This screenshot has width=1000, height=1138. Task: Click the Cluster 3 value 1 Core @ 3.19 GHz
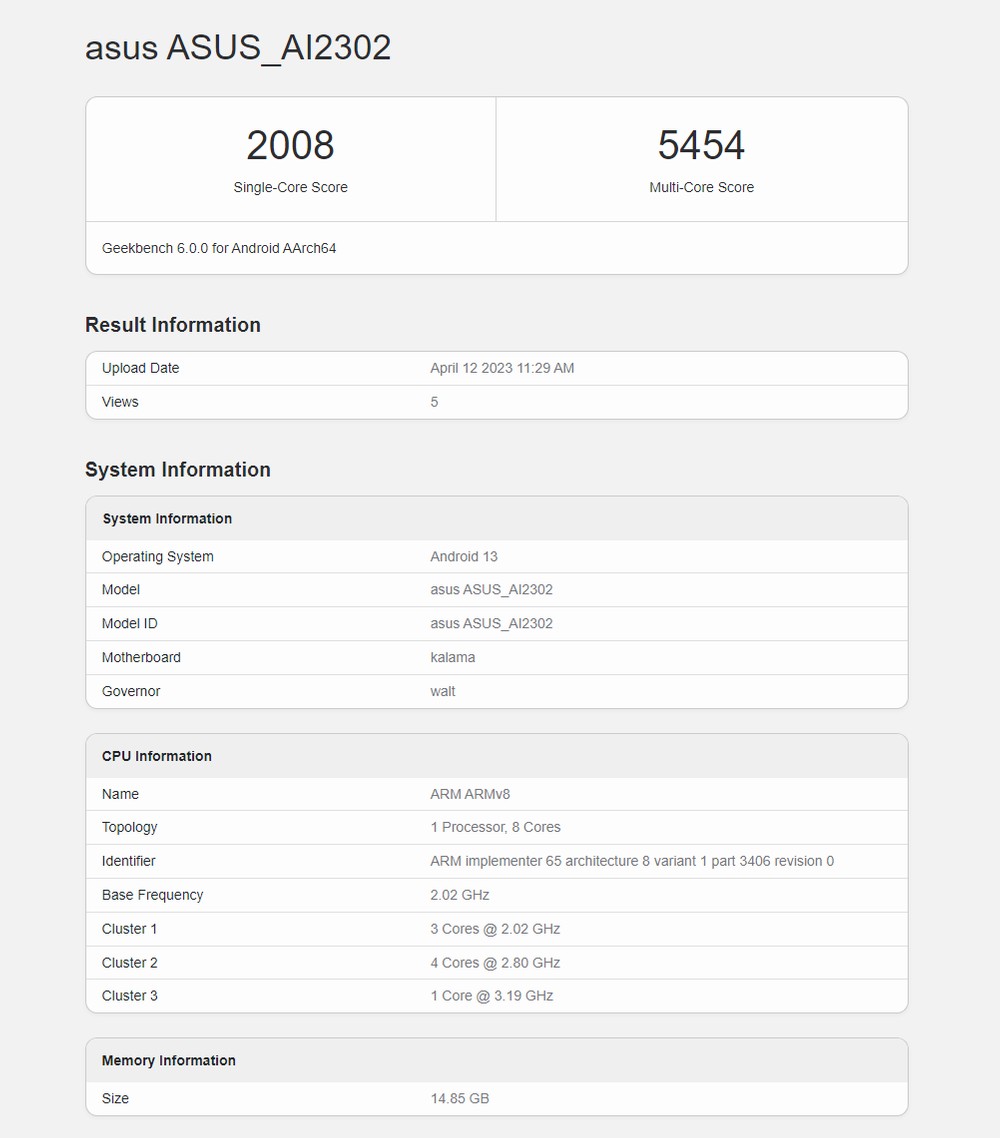(x=491, y=996)
